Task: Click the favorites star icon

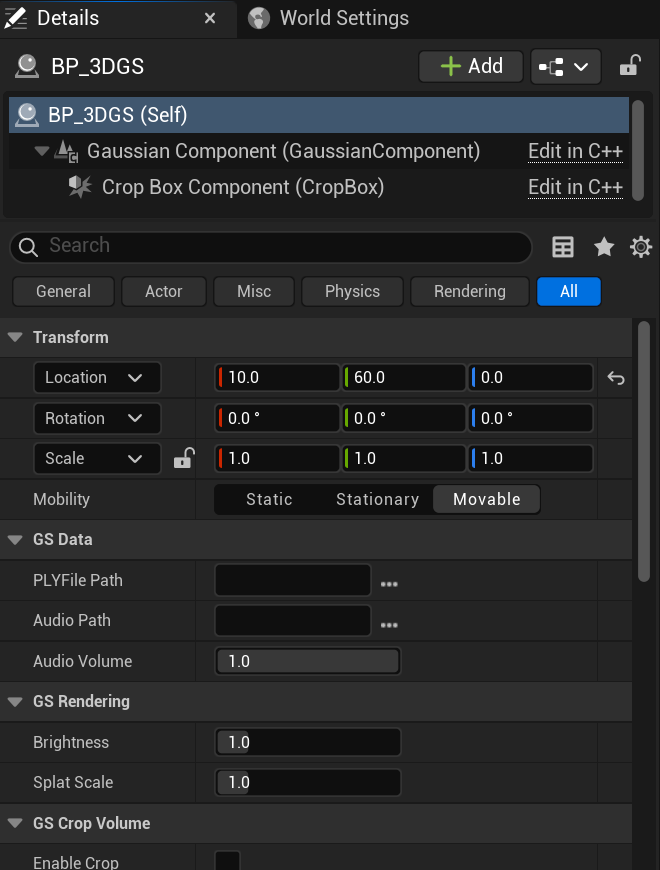Action: (x=602, y=246)
